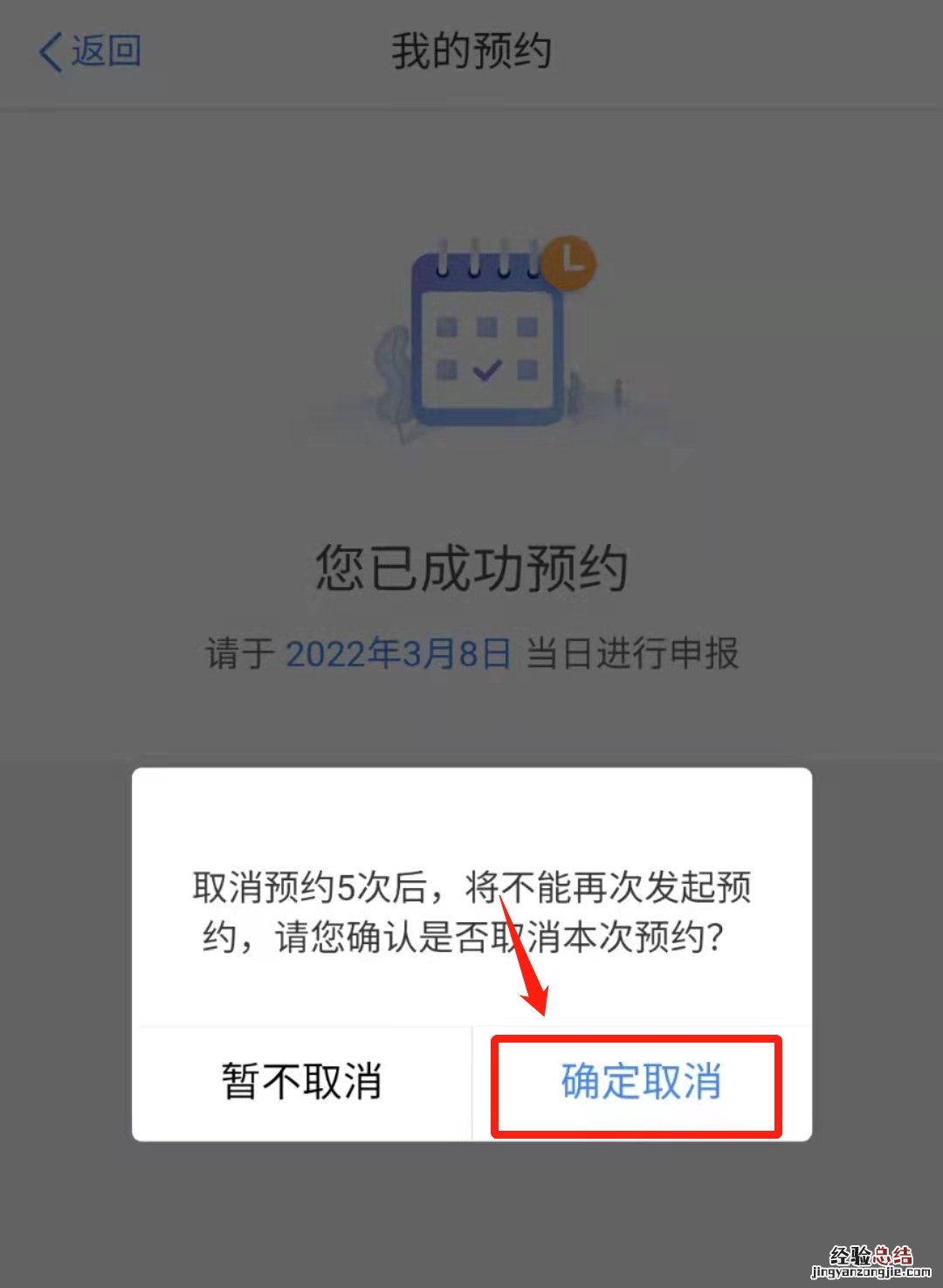The width and height of the screenshot is (943, 1288).
Task: Click the checkmark inside the calendar
Action: (486, 369)
